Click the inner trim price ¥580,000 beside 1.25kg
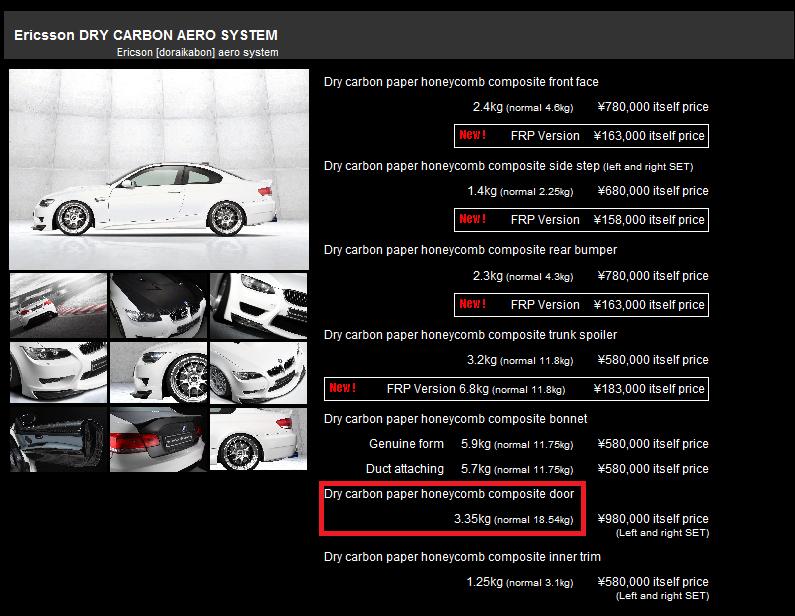795x616 pixels. [653, 582]
